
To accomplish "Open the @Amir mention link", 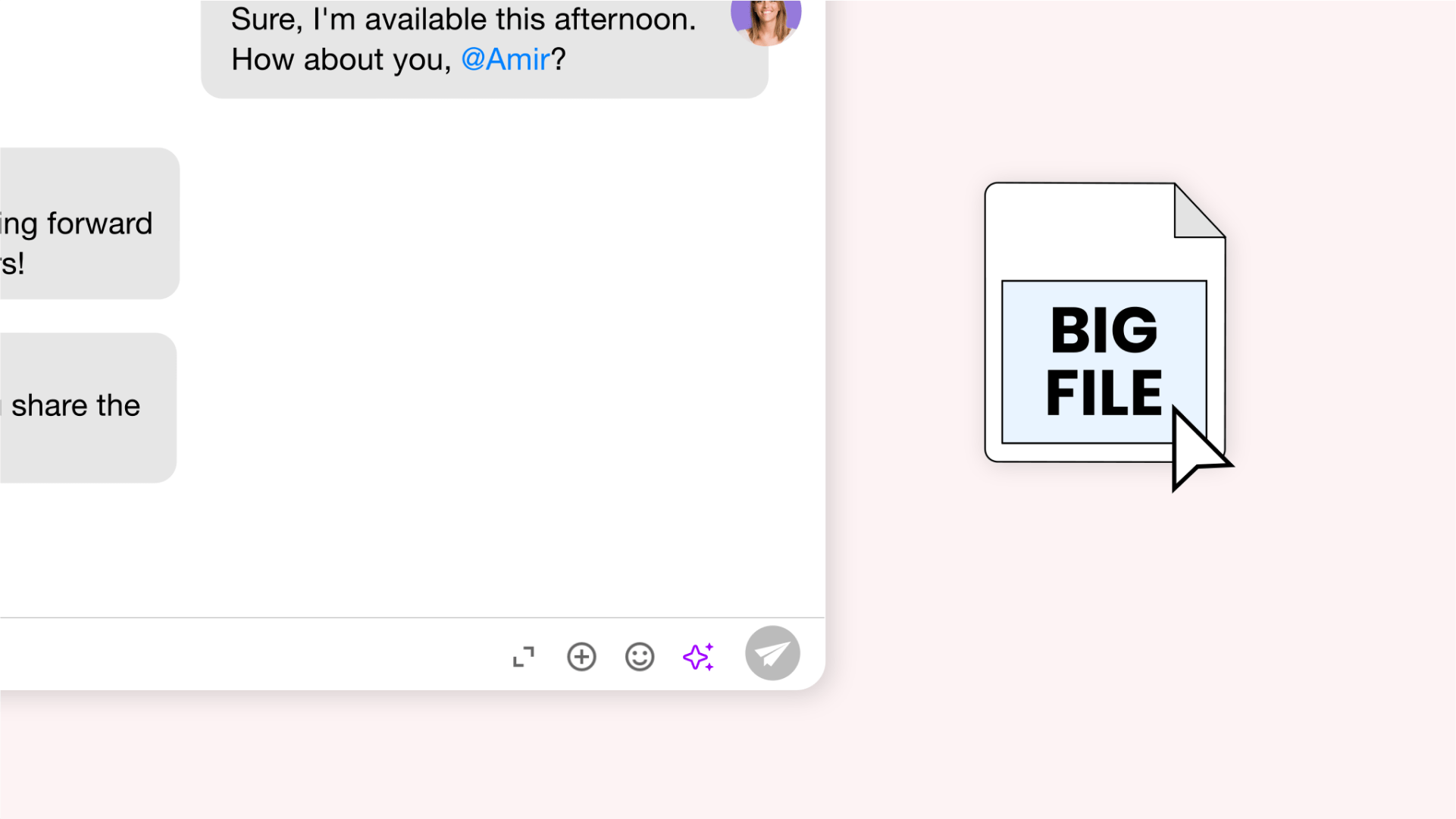I will coord(505,59).
